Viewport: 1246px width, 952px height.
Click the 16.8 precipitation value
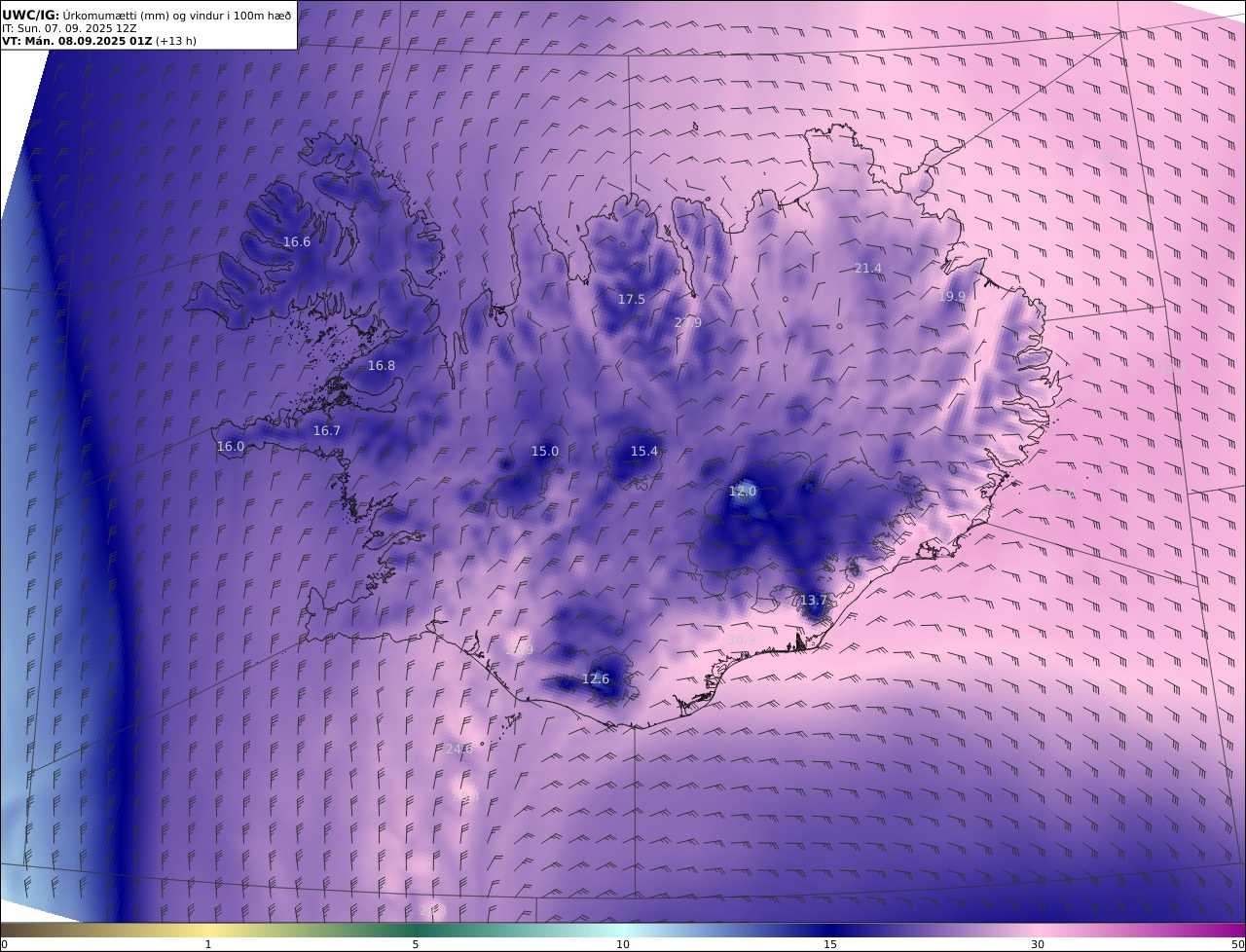[382, 366]
